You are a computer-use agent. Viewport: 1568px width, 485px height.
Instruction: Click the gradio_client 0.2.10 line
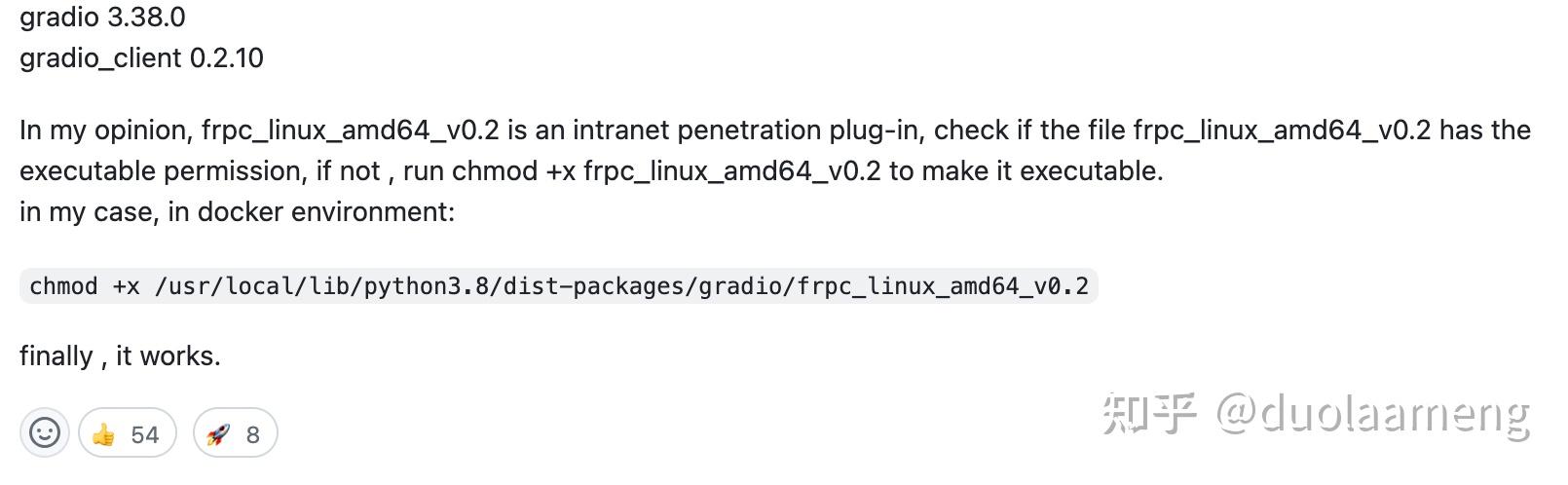point(141,58)
